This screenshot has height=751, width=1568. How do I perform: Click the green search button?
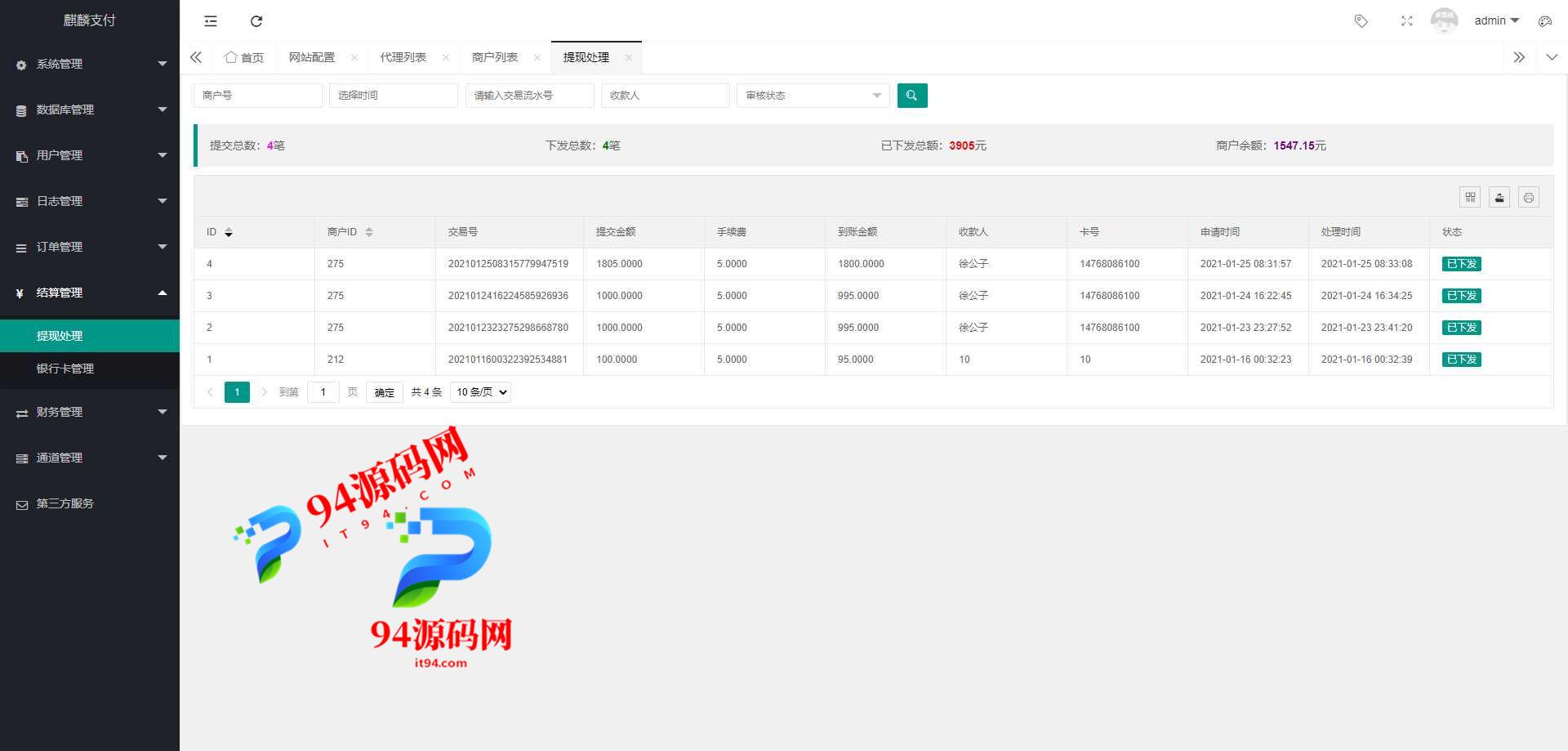(912, 96)
